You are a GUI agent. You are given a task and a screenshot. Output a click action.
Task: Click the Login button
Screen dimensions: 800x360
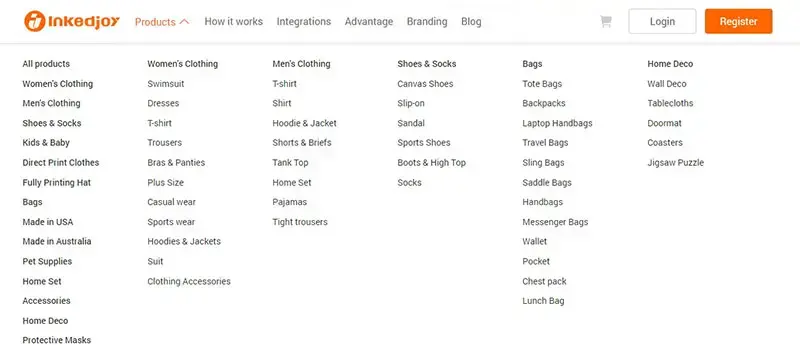[662, 21]
